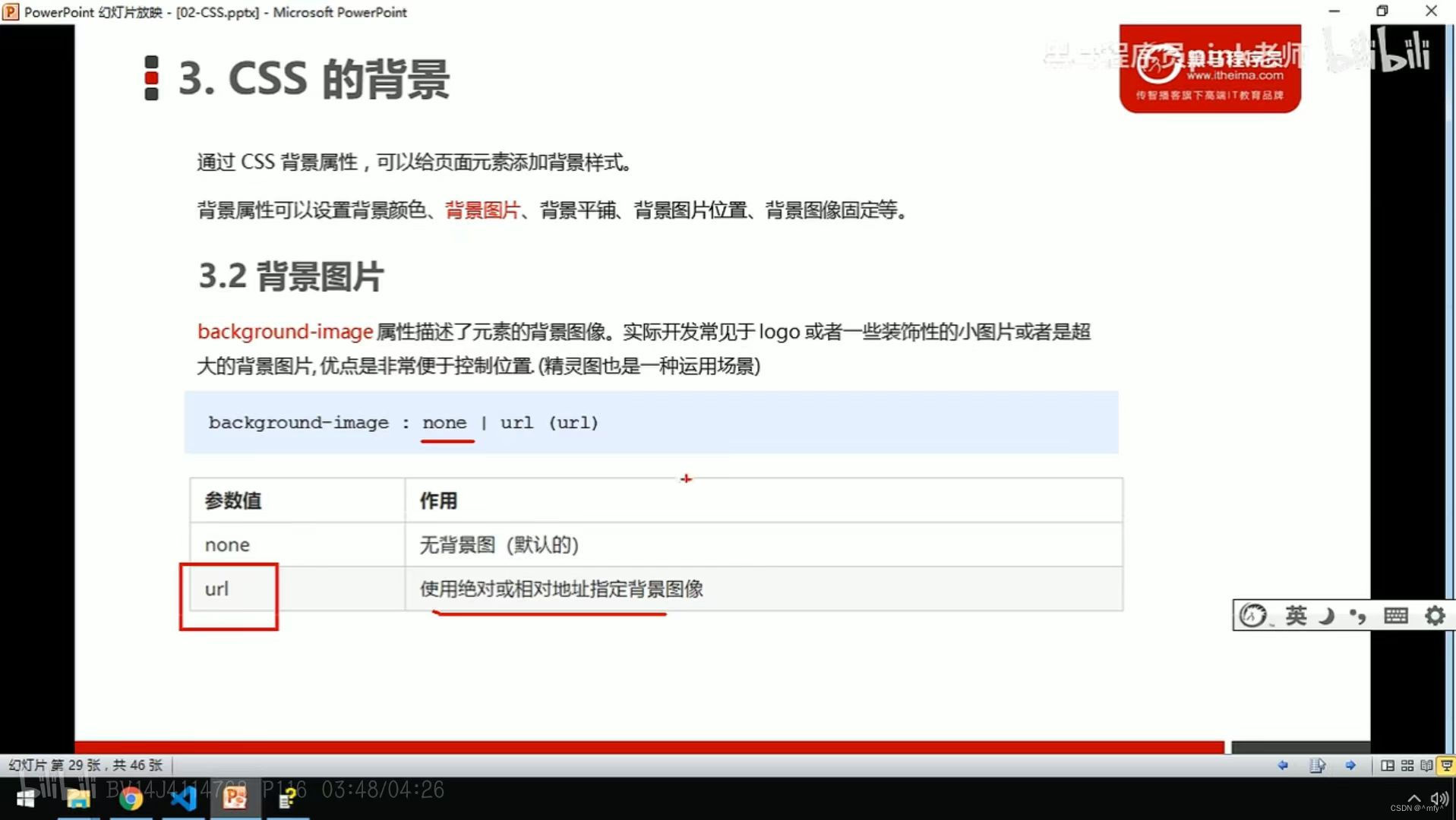Toggle the moon half-width mode on IME bar
The image size is (1456, 820).
pos(1327,616)
